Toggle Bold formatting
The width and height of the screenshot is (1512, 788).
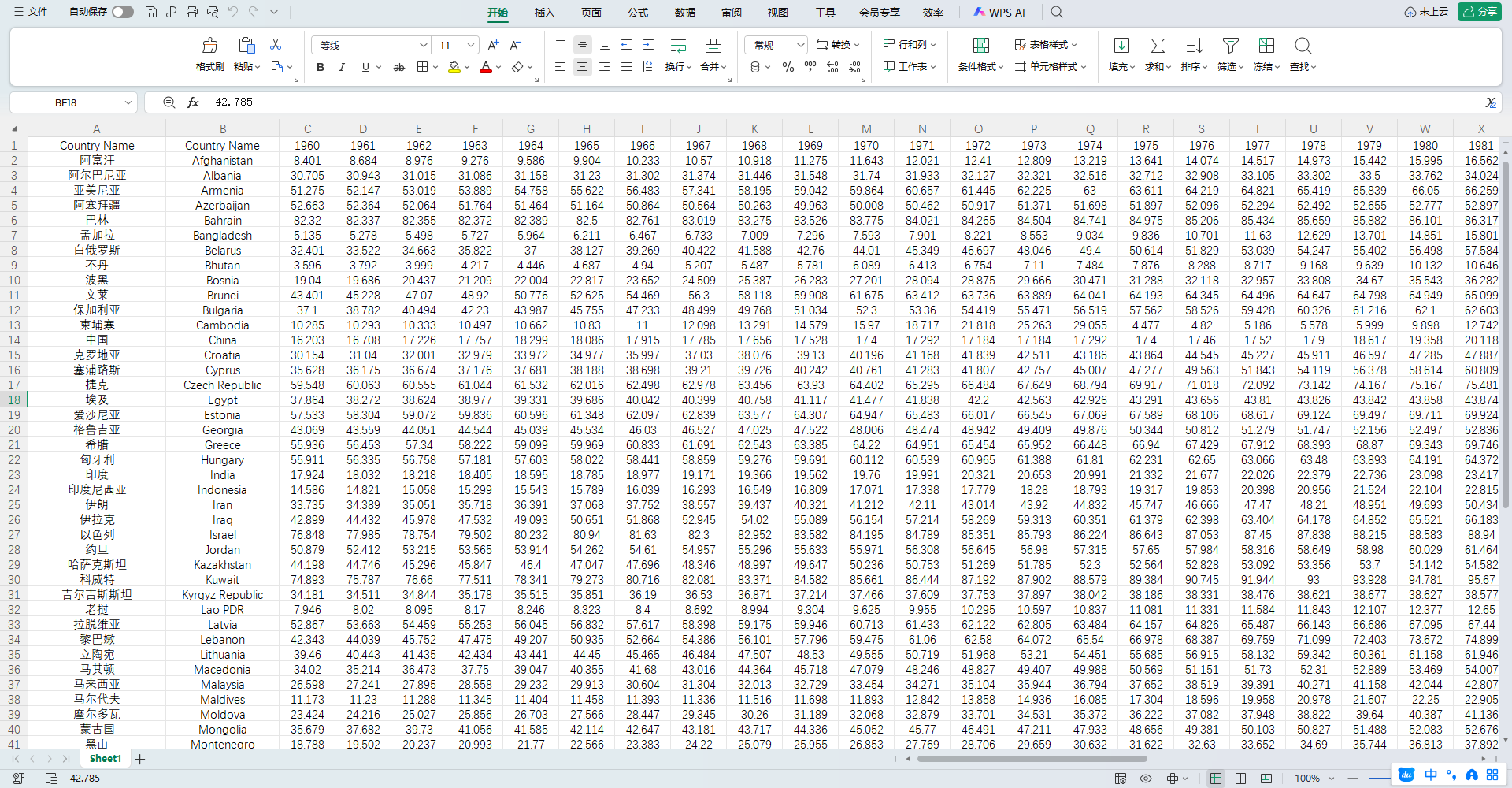321,68
